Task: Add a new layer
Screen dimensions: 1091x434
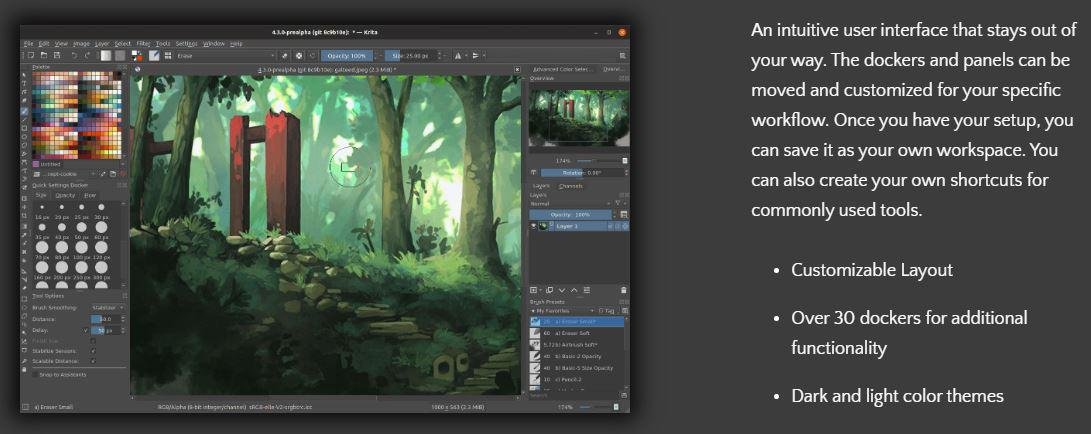Action: (534, 290)
